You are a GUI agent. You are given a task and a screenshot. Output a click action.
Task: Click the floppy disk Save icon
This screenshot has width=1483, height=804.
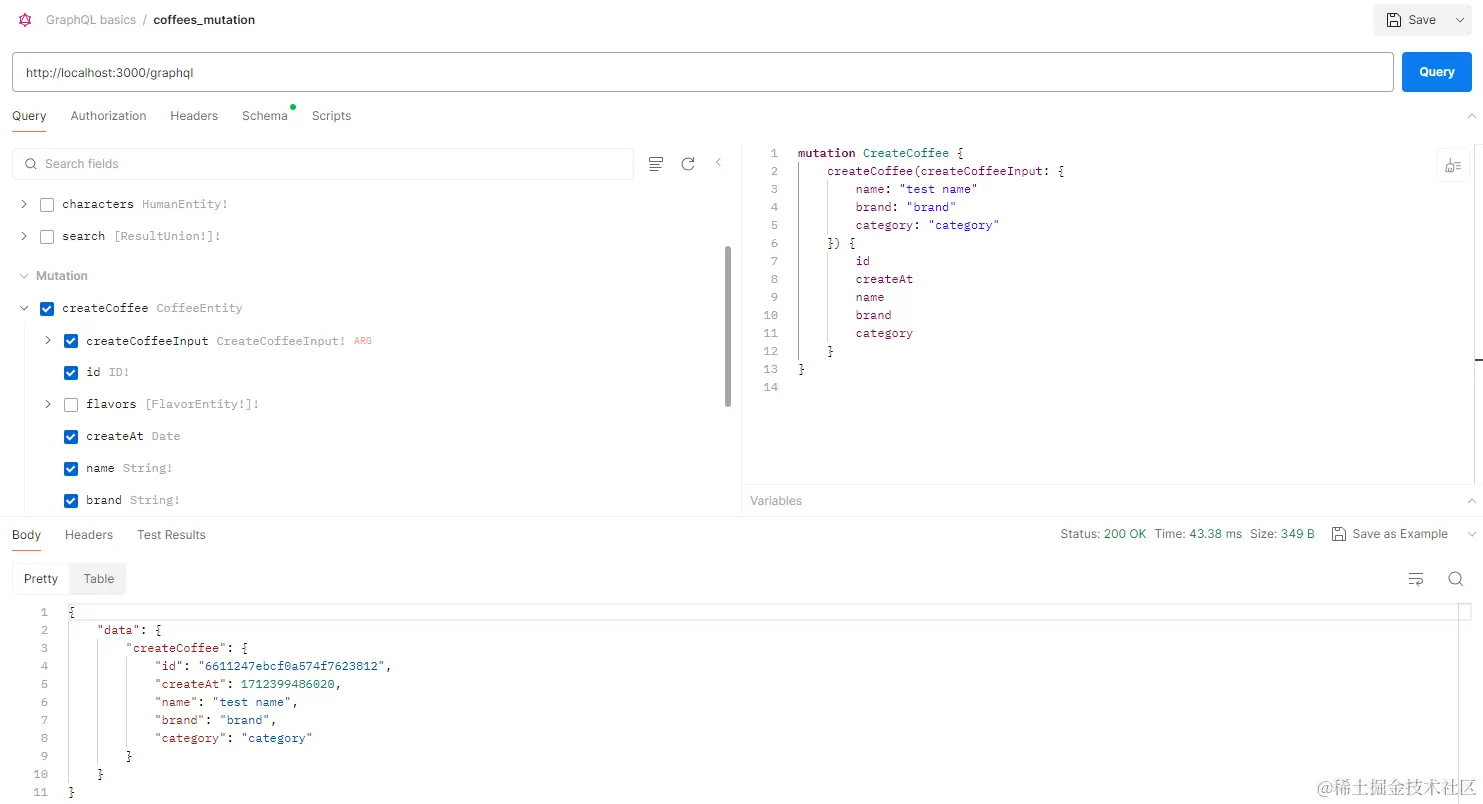[1394, 20]
